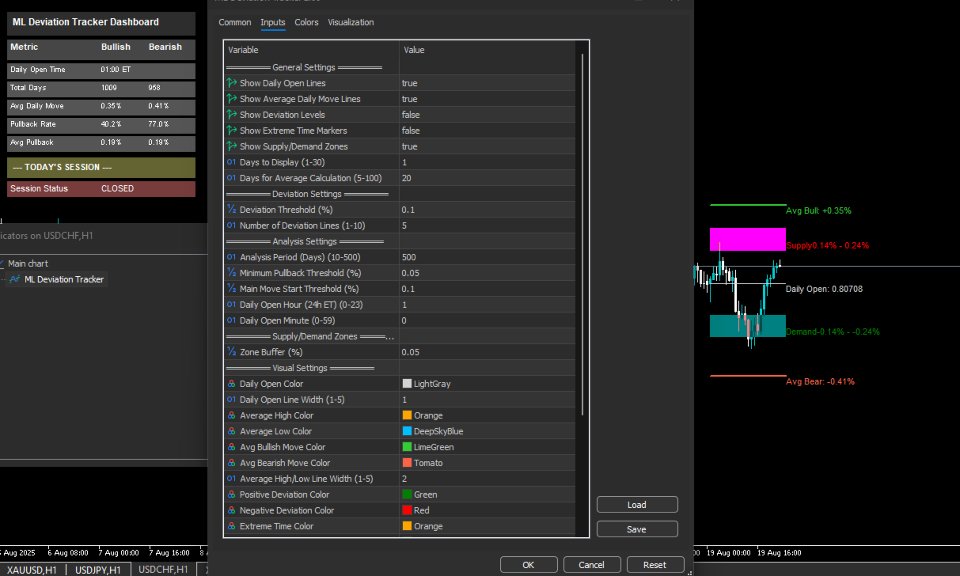Click the Average Low Color palette icon

tap(231, 431)
